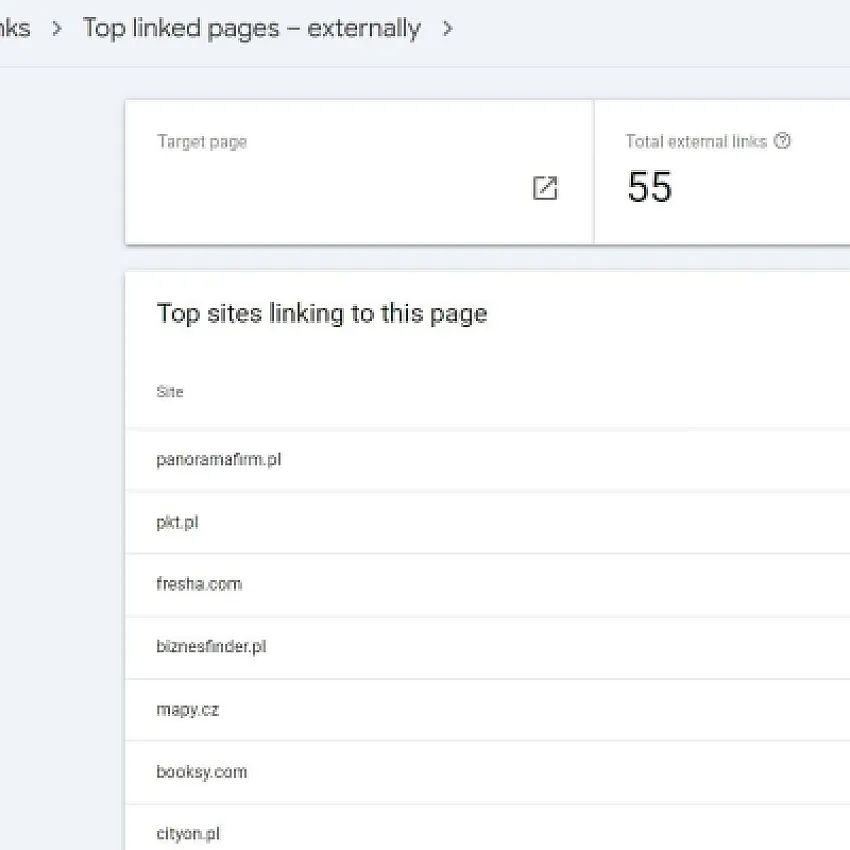Click Top sites linking to this page heading
The width and height of the screenshot is (850, 850).
(x=322, y=314)
